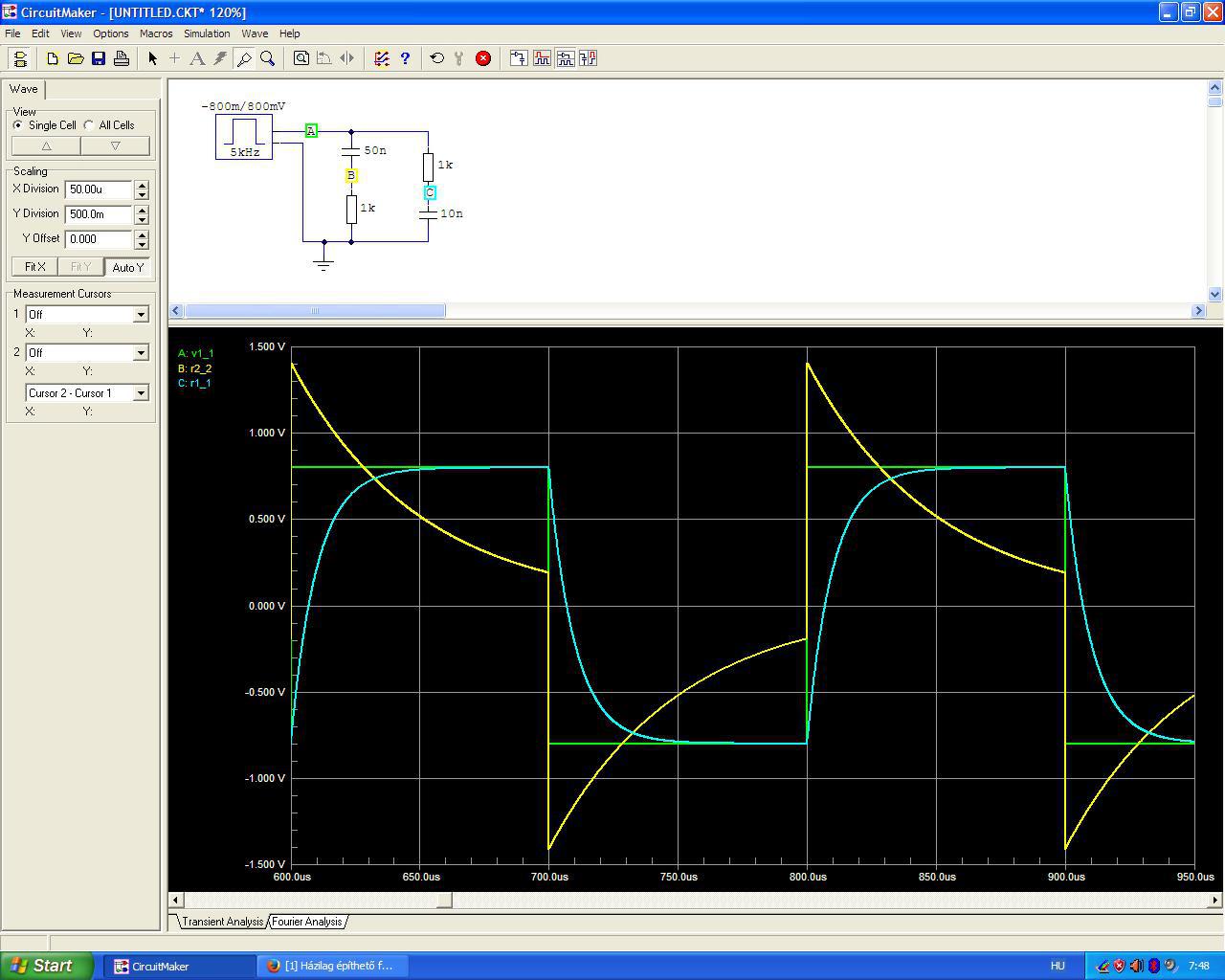
Task: Decrease the Y Offset value
Action: (142, 244)
